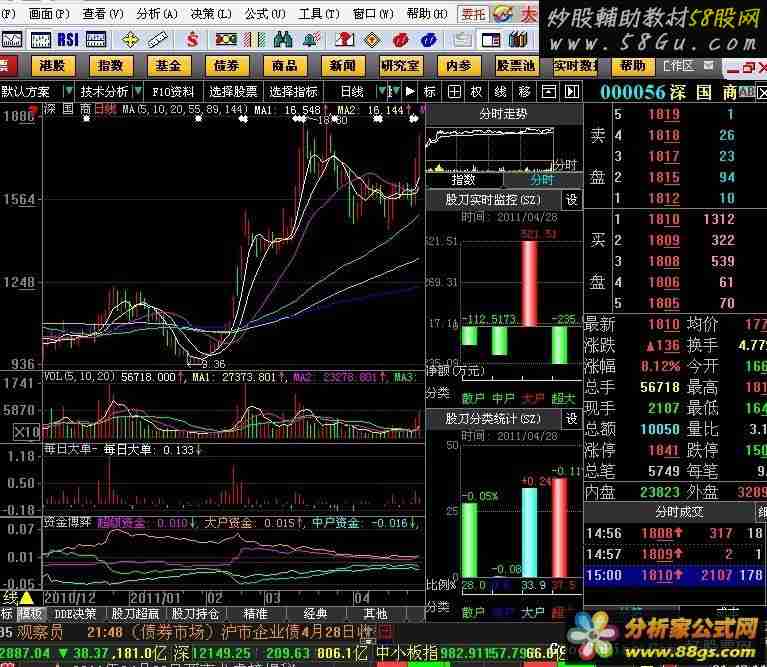
Task: Click the RSI indicator icon
Action: tap(68, 40)
